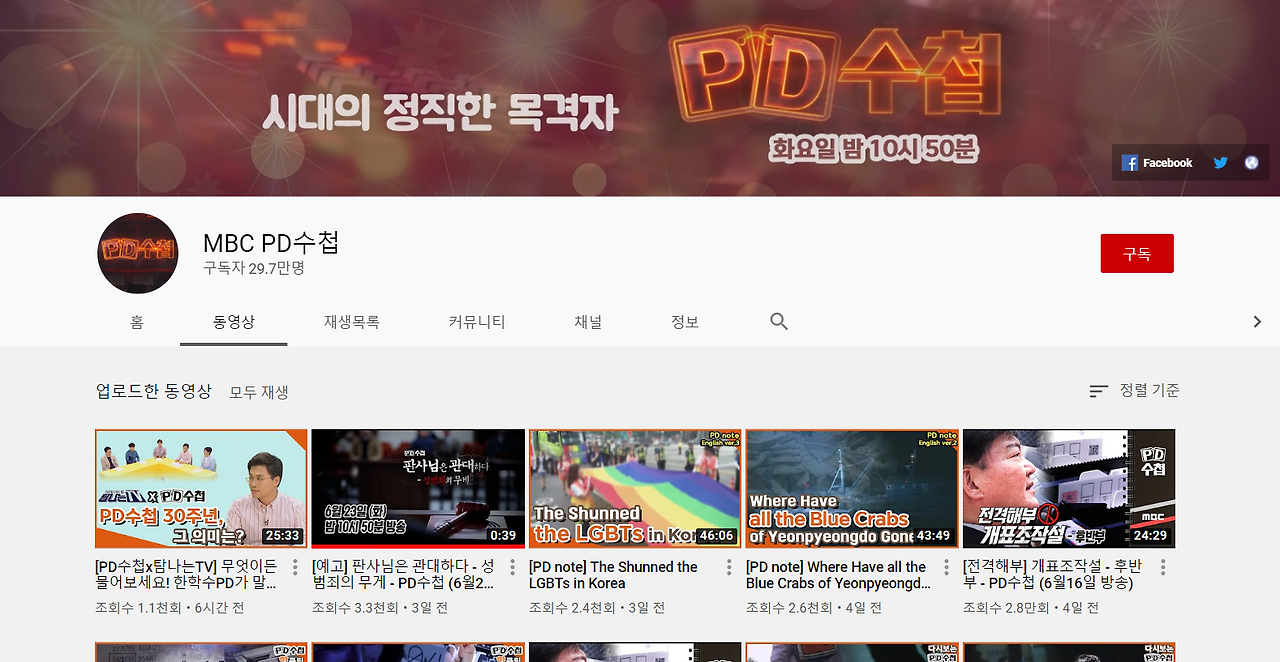
Task: Open more options for PD수첩x탐나는TV video
Action: pos(295,568)
